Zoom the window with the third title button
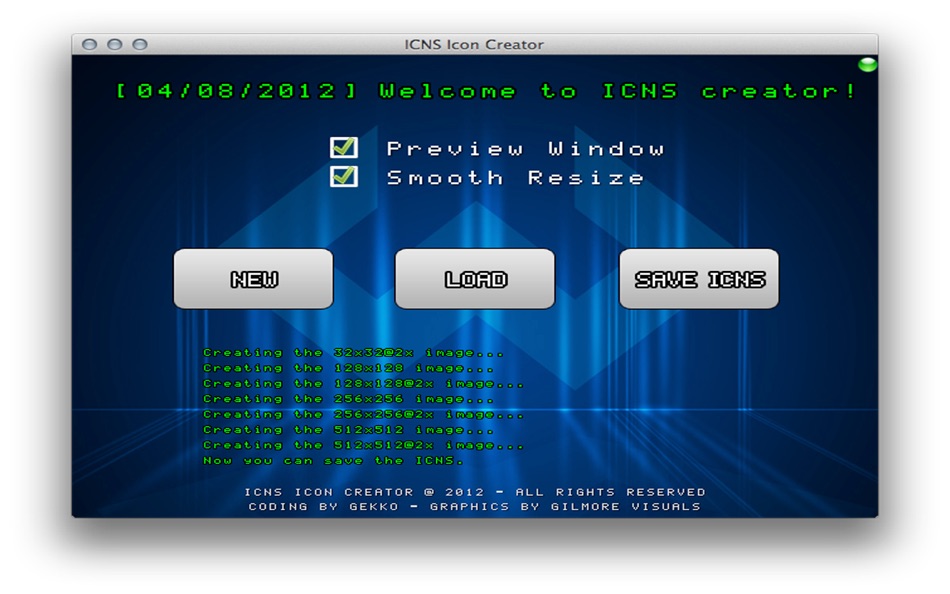The height and width of the screenshot is (594, 950). 140,44
